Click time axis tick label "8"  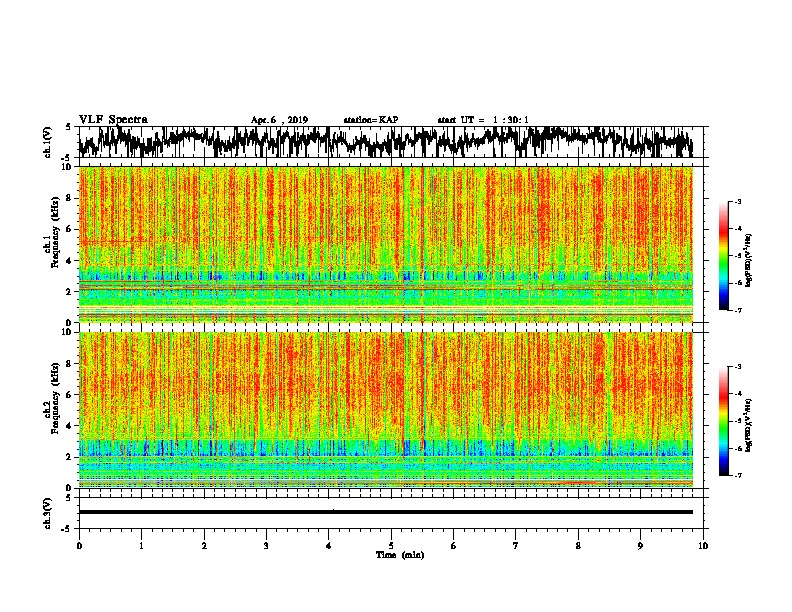click(578, 546)
